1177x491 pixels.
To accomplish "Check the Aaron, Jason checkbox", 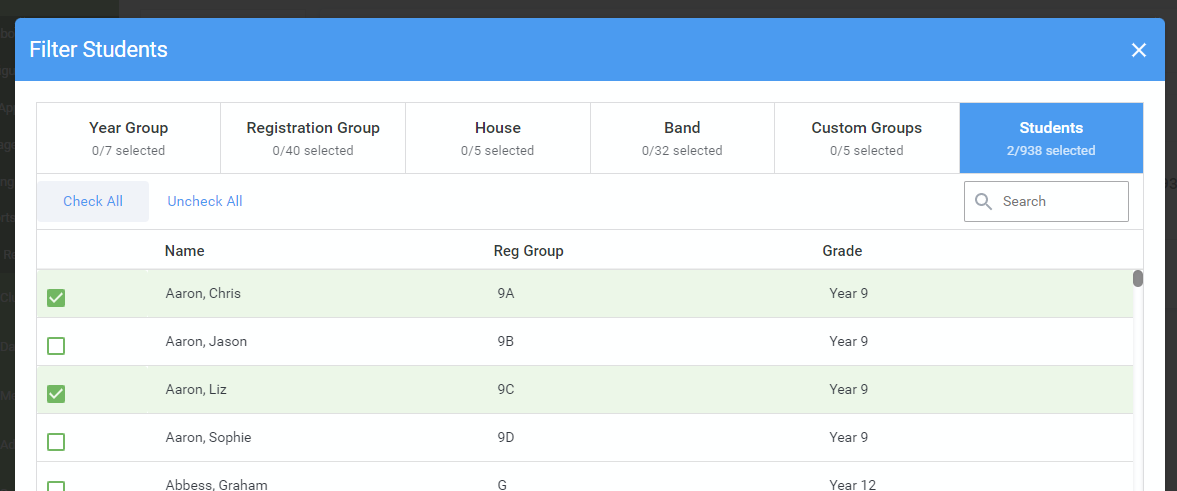I will [56, 346].
